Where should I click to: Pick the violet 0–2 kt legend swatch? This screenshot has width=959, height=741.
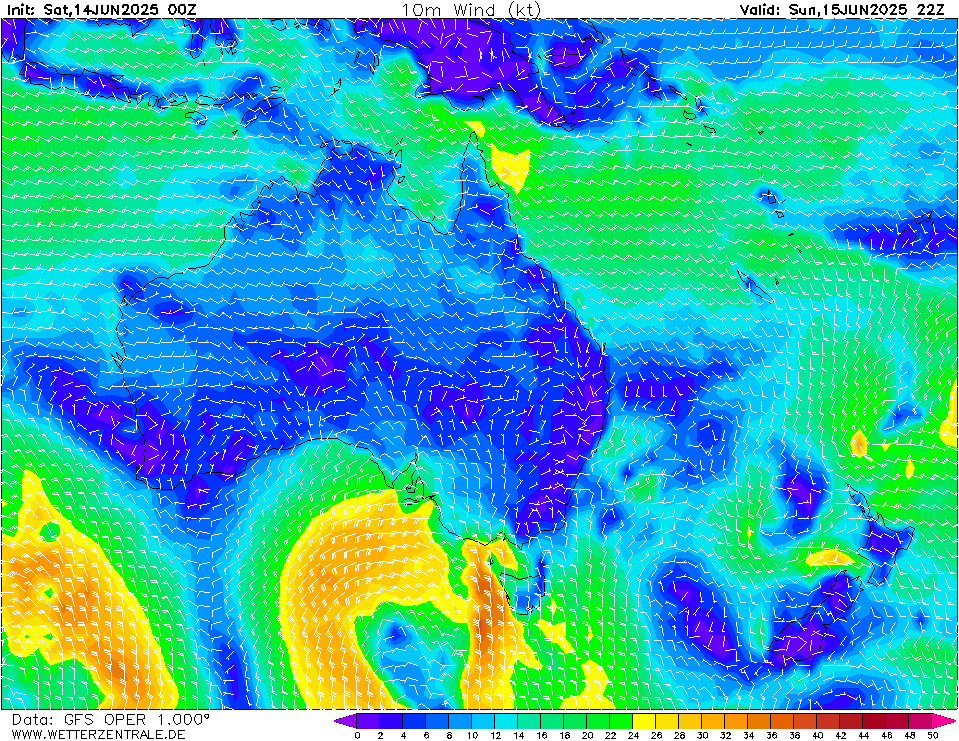tap(368, 721)
